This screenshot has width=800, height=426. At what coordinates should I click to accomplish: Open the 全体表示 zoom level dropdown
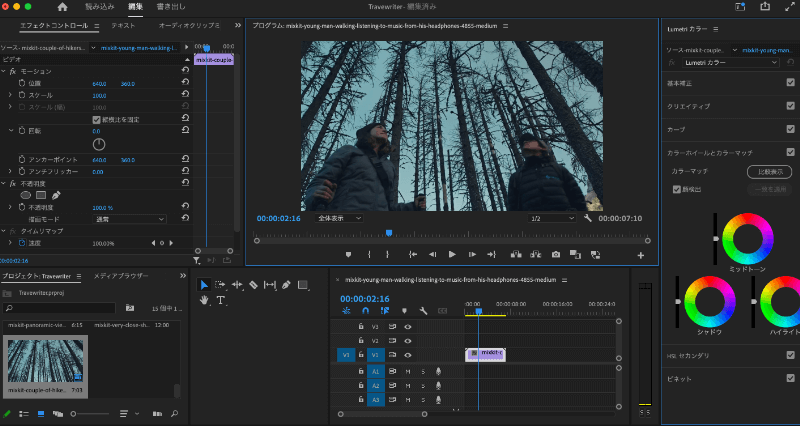click(x=339, y=217)
